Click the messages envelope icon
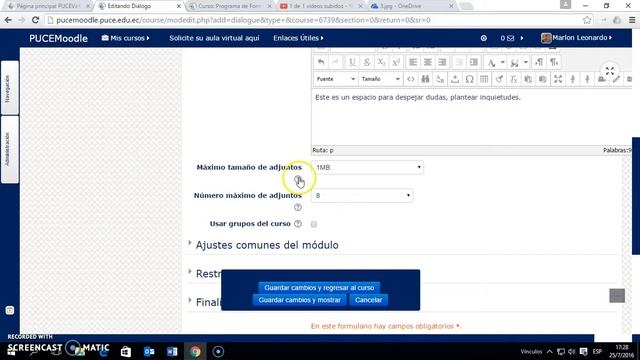The width and height of the screenshot is (640, 360). pyautogui.click(x=510, y=38)
